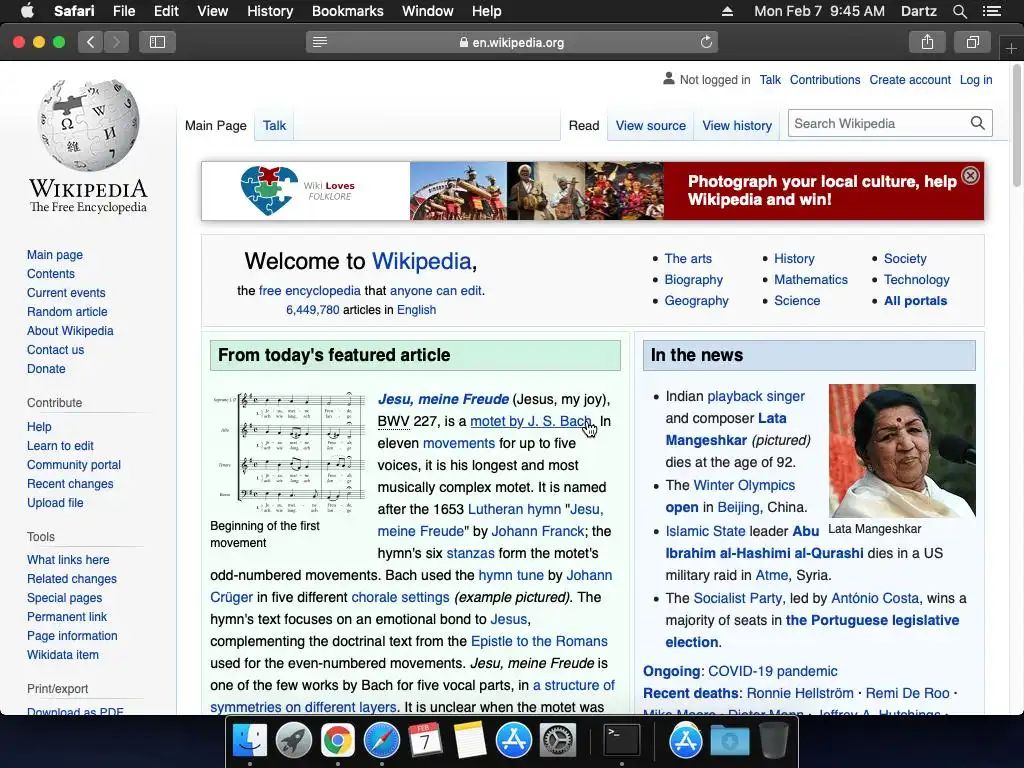Open the article count 6,449,780 link

pos(313,310)
